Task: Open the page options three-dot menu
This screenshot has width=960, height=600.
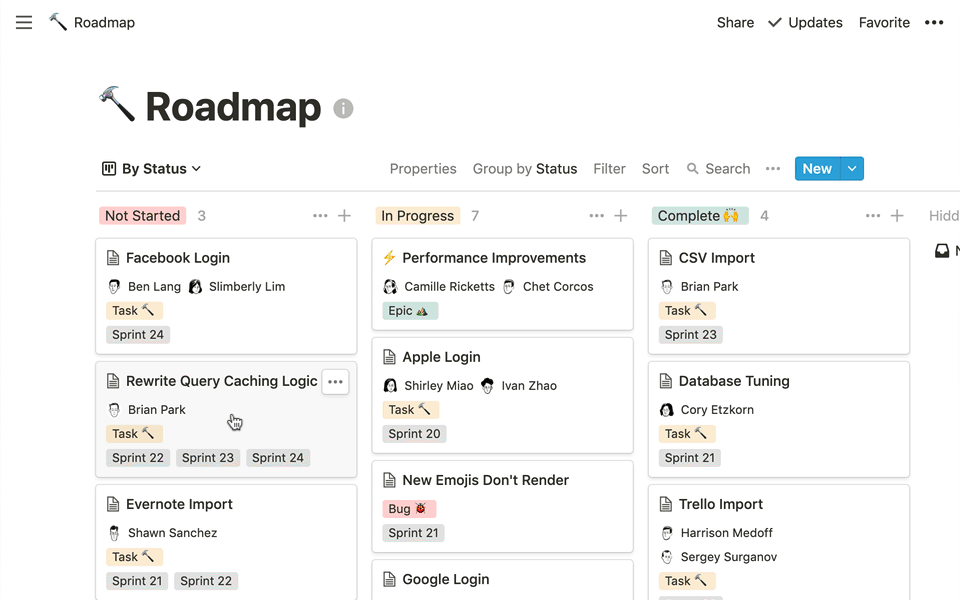Action: (x=933, y=23)
